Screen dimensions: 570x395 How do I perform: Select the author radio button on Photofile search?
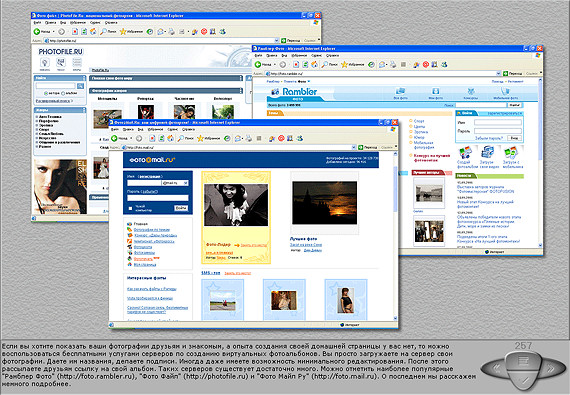click(x=46, y=93)
